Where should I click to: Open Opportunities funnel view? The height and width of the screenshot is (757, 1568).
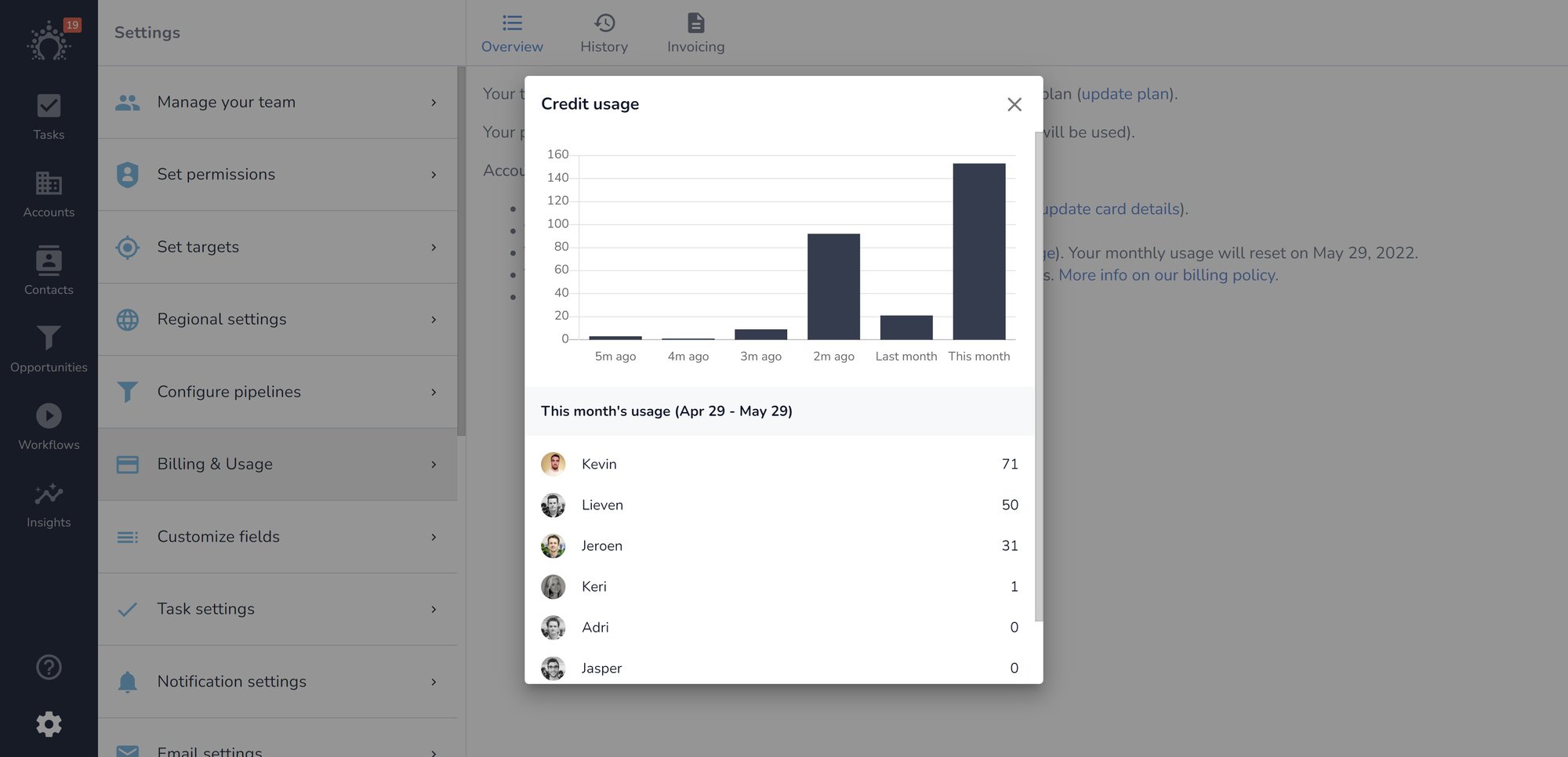(x=49, y=349)
